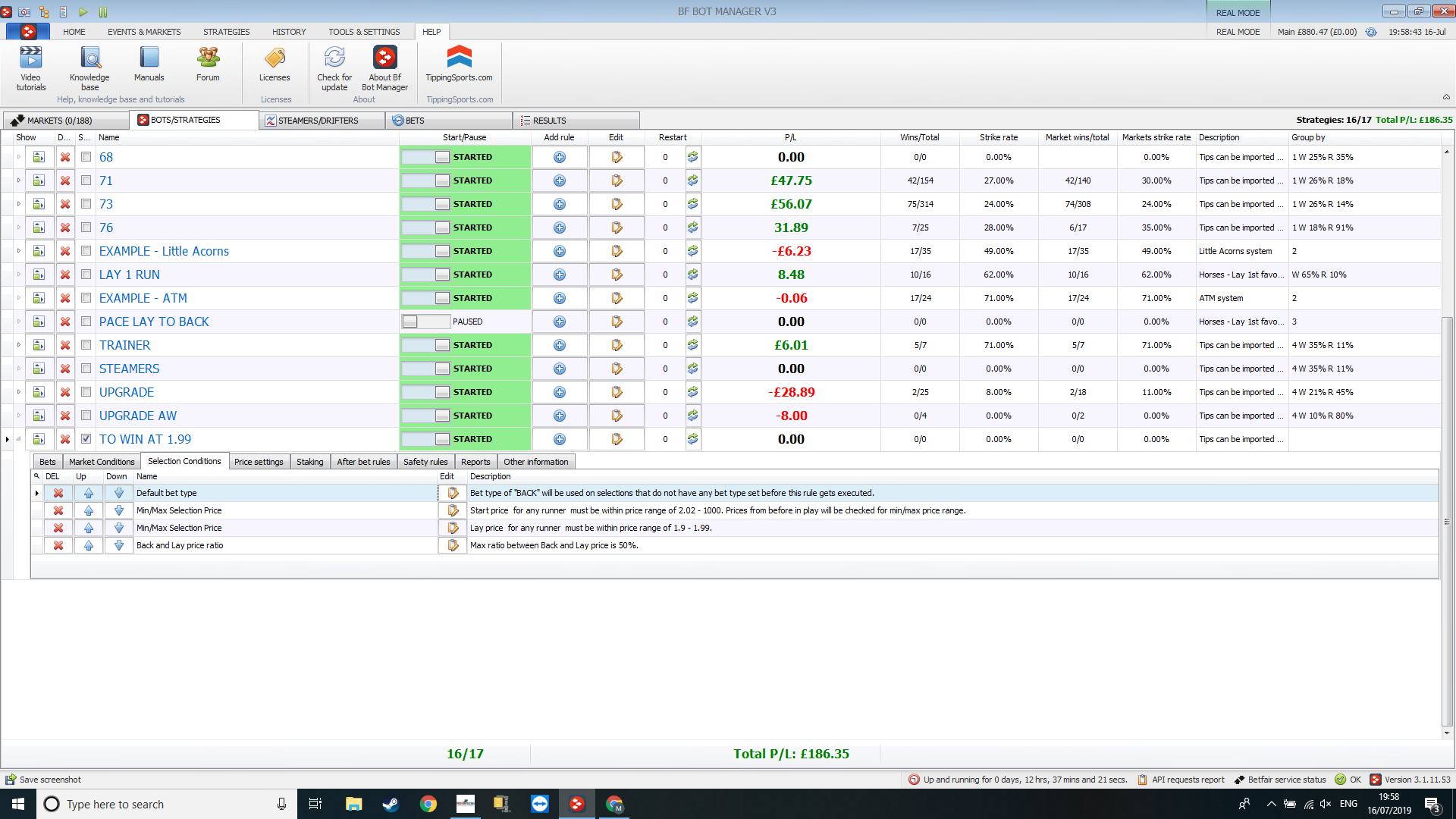Expand PACE LAY TO BACK row
1456x819 pixels.
[19, 322]
